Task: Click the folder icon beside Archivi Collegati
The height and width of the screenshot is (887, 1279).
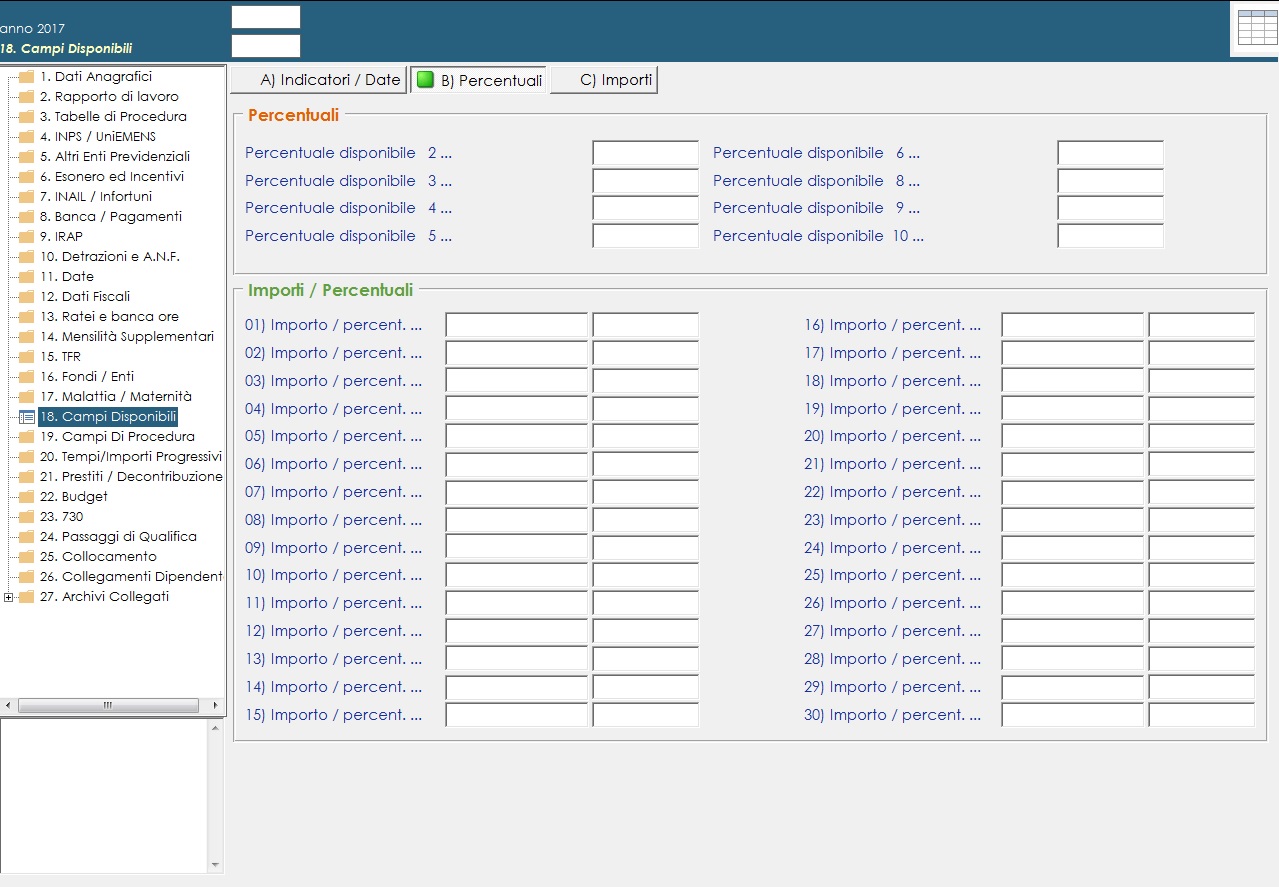Action: tap(27, 597)
